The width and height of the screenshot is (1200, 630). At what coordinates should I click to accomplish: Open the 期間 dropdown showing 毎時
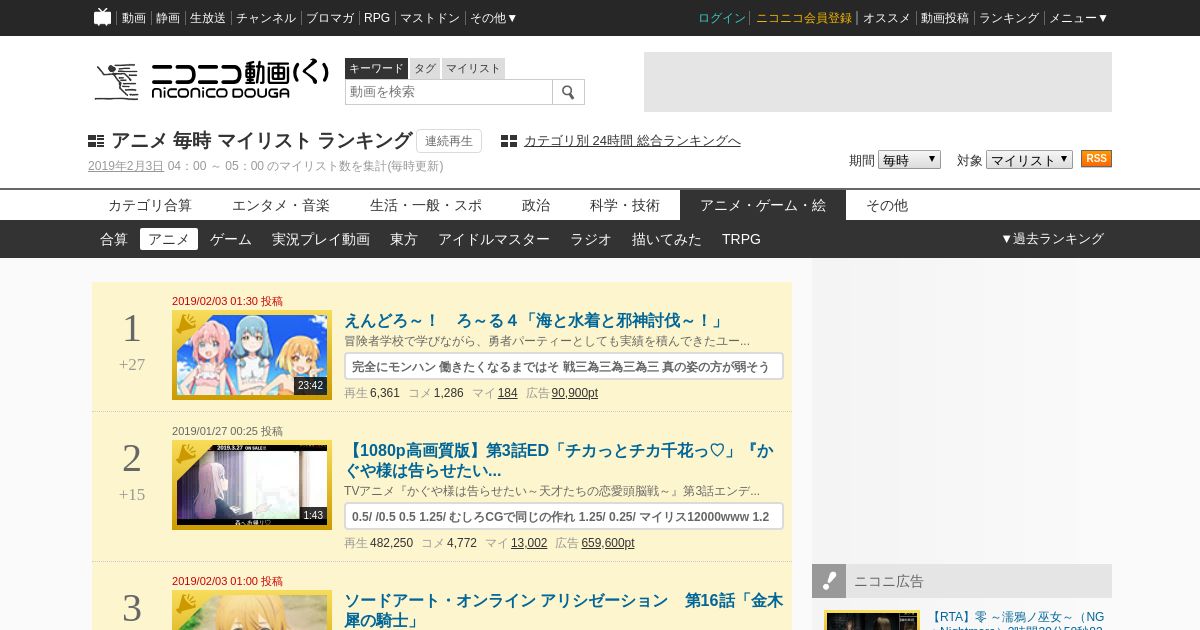[909, 160]
